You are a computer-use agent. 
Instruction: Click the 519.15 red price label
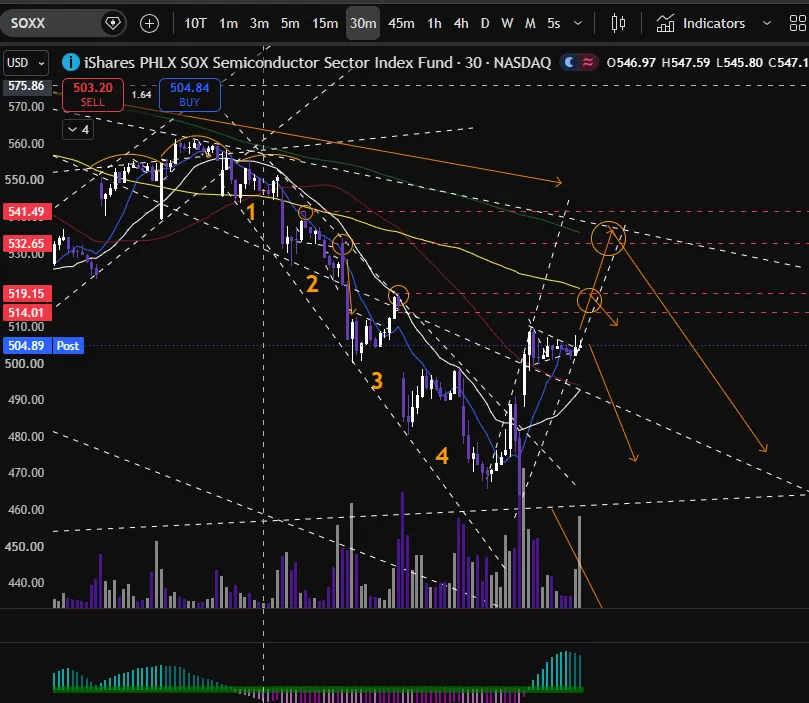[x=27, y=293]
